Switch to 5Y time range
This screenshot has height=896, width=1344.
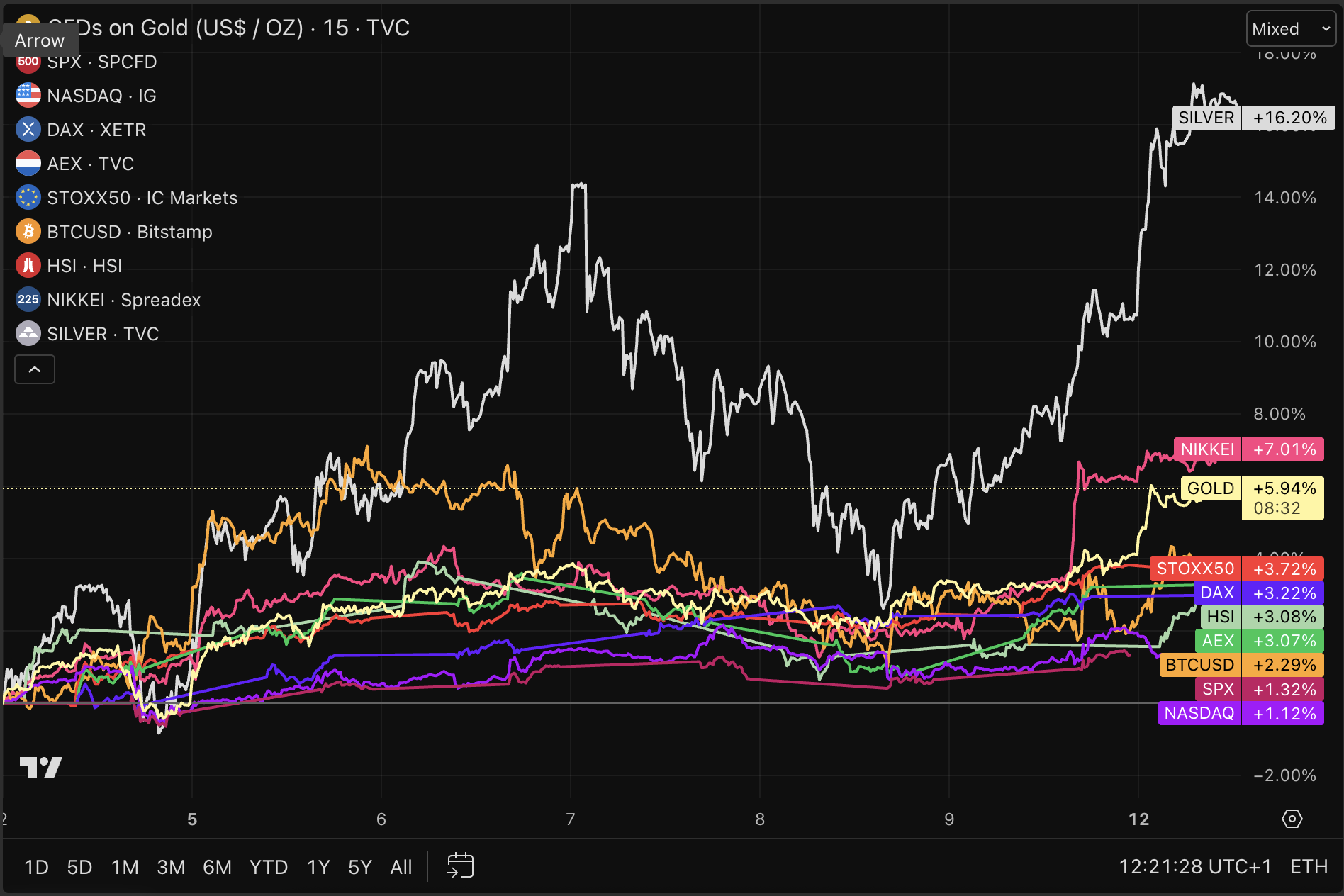(x=359, y=867)
